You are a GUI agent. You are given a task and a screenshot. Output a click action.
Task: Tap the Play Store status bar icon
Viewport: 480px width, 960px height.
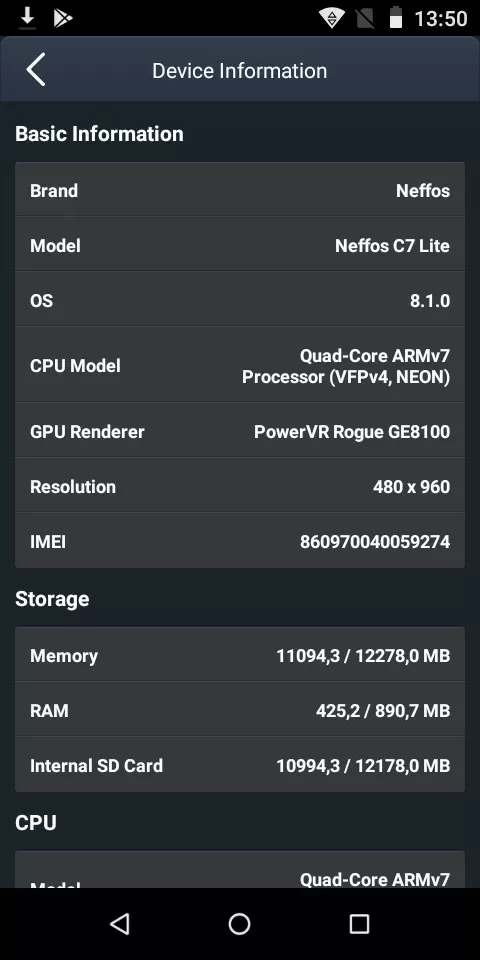(62, 18)
